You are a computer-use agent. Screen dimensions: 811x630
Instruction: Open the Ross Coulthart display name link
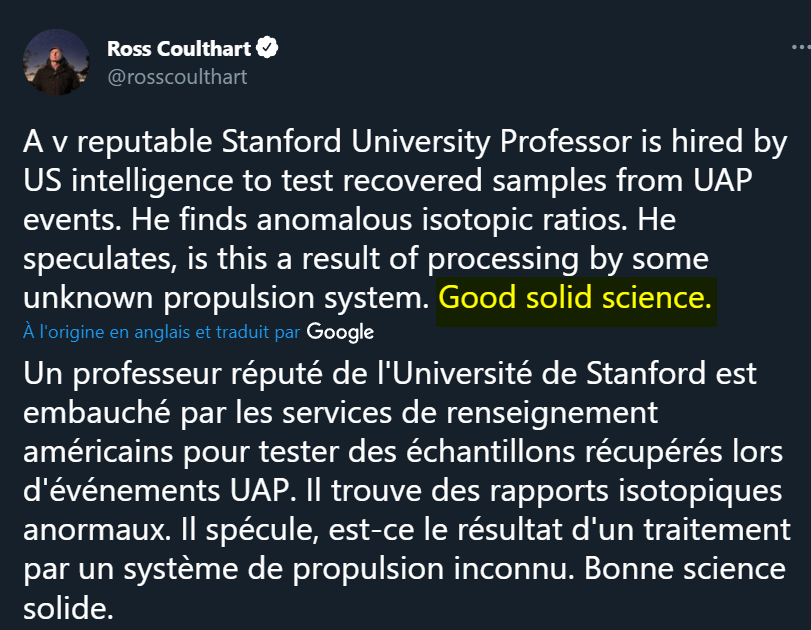point(179,49)
